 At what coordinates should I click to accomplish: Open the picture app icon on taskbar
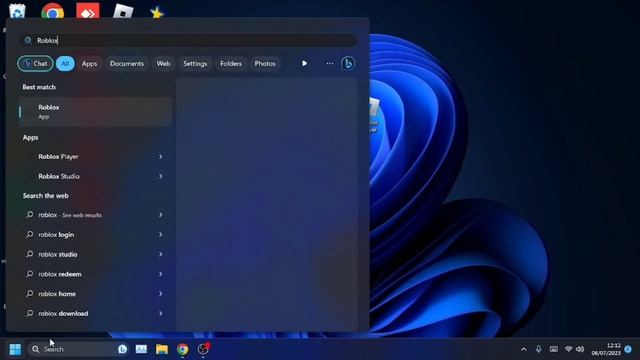click(x=141, y=349)
